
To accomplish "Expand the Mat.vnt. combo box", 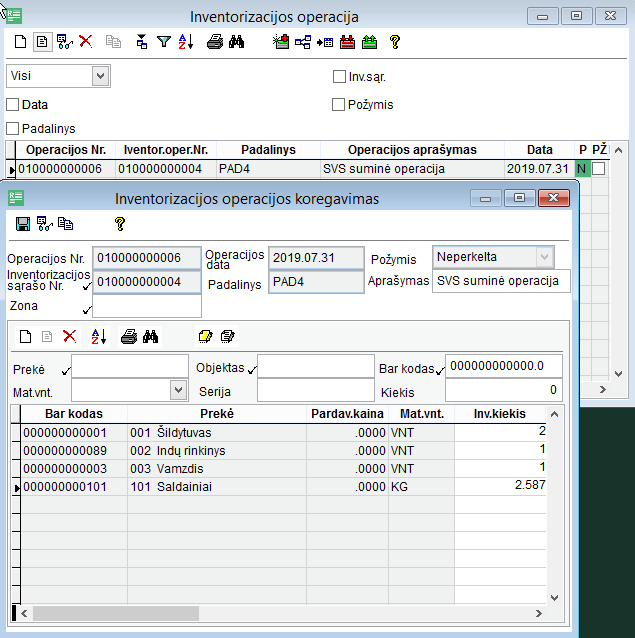I will (179, 390).
